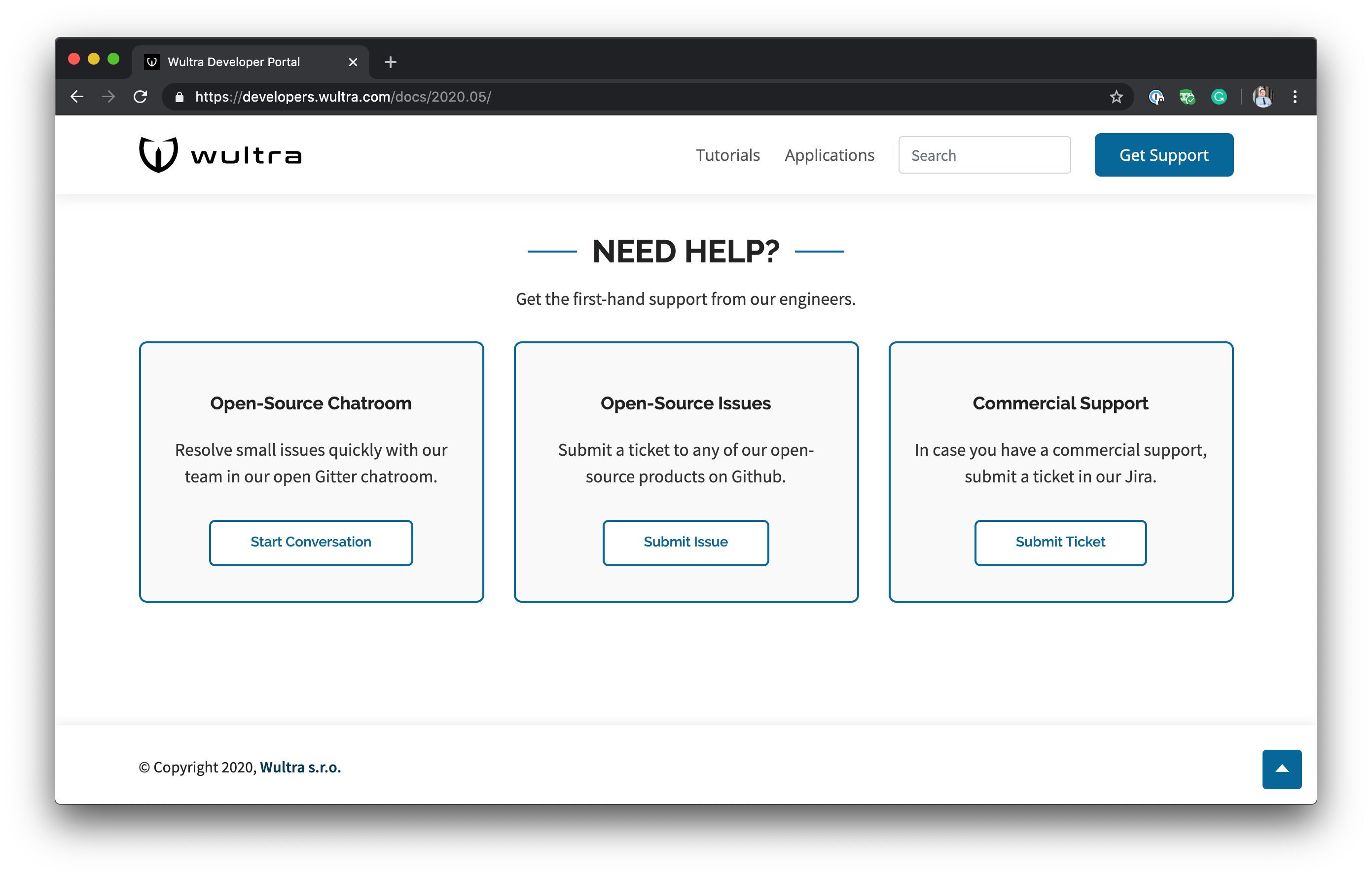
Task: Click Start Conversation for the Gitter chatroom
Action: point(311,542)
